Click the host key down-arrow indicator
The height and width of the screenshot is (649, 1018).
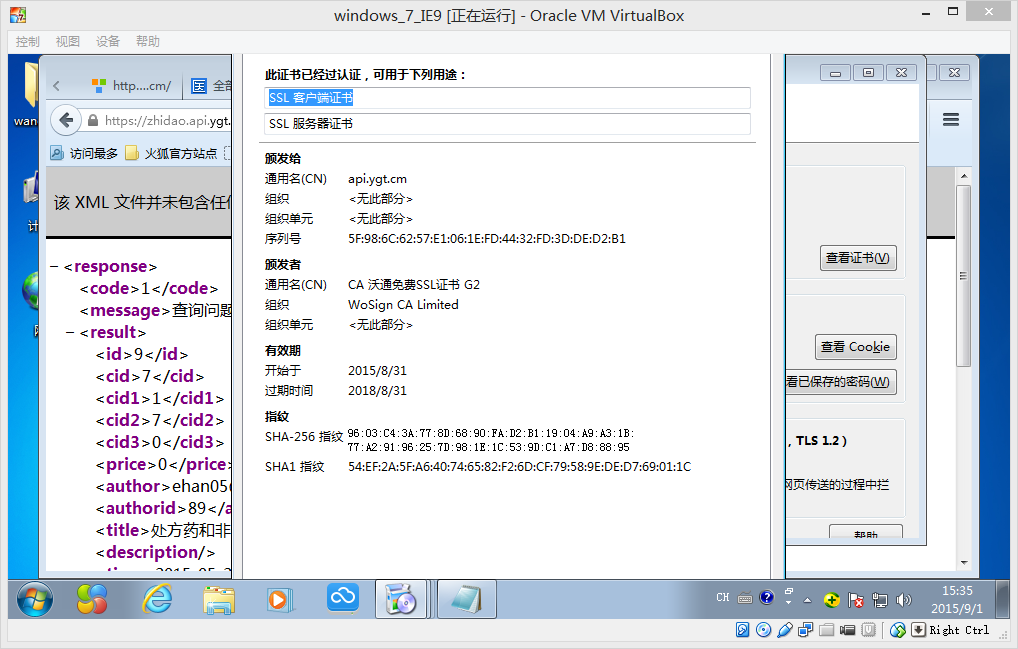pos(918,630)
